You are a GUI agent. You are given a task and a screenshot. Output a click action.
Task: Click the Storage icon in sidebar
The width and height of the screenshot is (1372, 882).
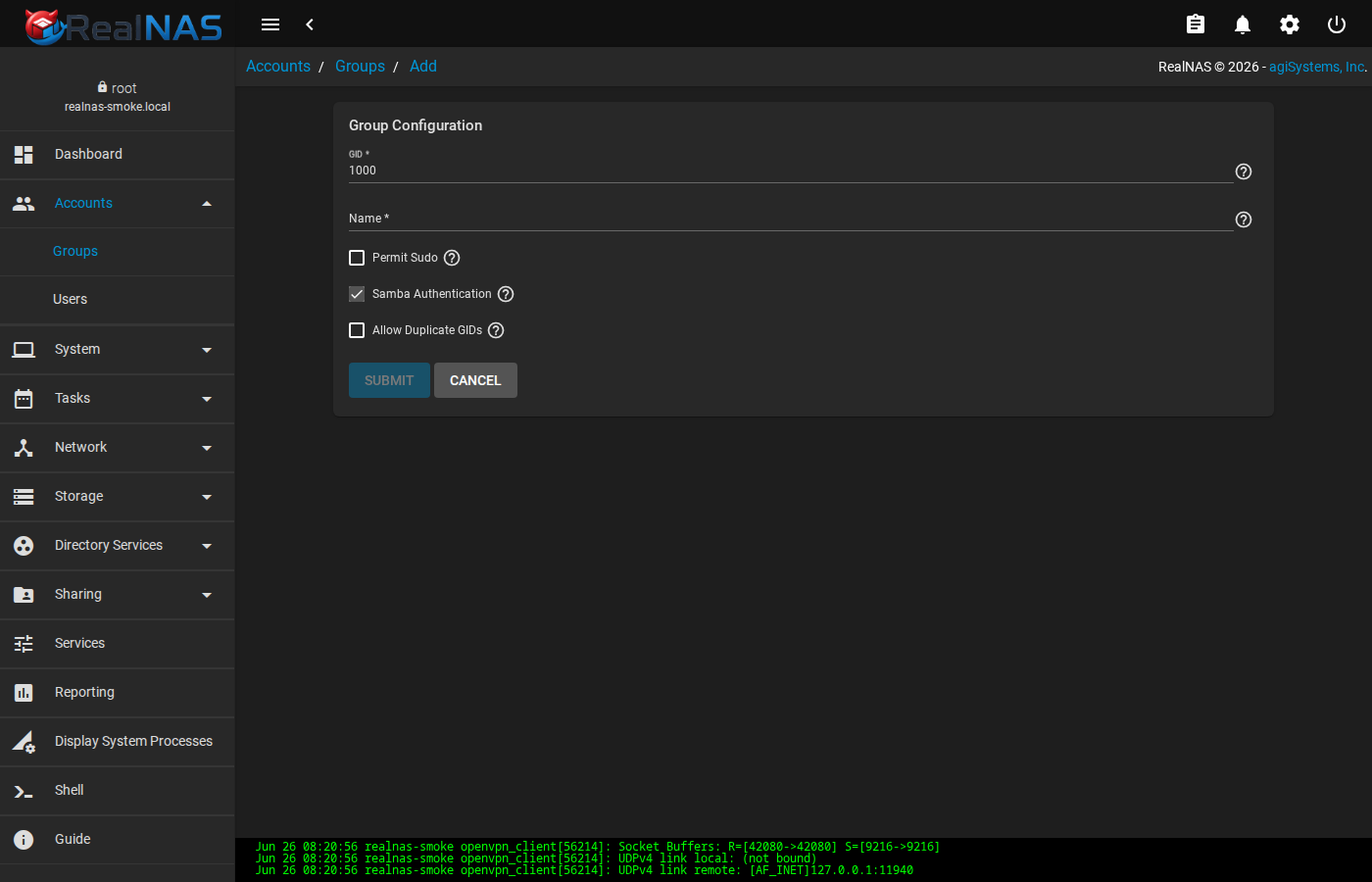(24, 497)
